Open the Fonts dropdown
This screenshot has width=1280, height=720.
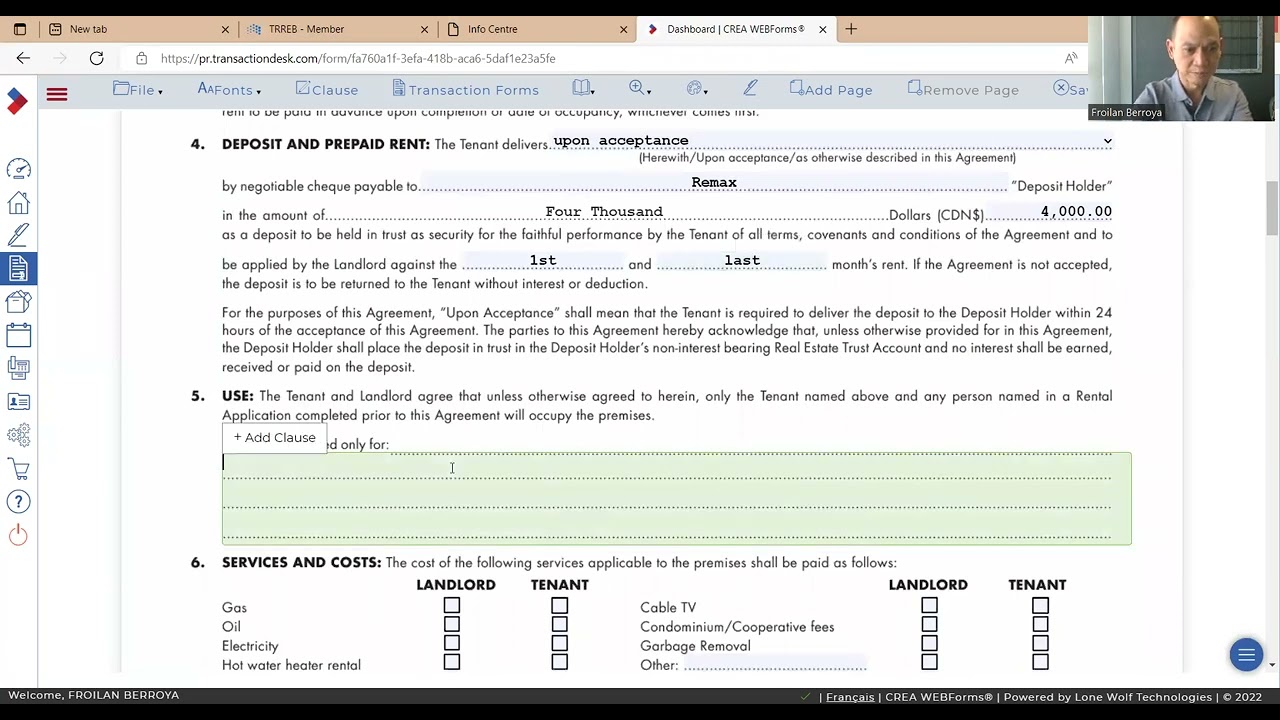click(229, 90)
